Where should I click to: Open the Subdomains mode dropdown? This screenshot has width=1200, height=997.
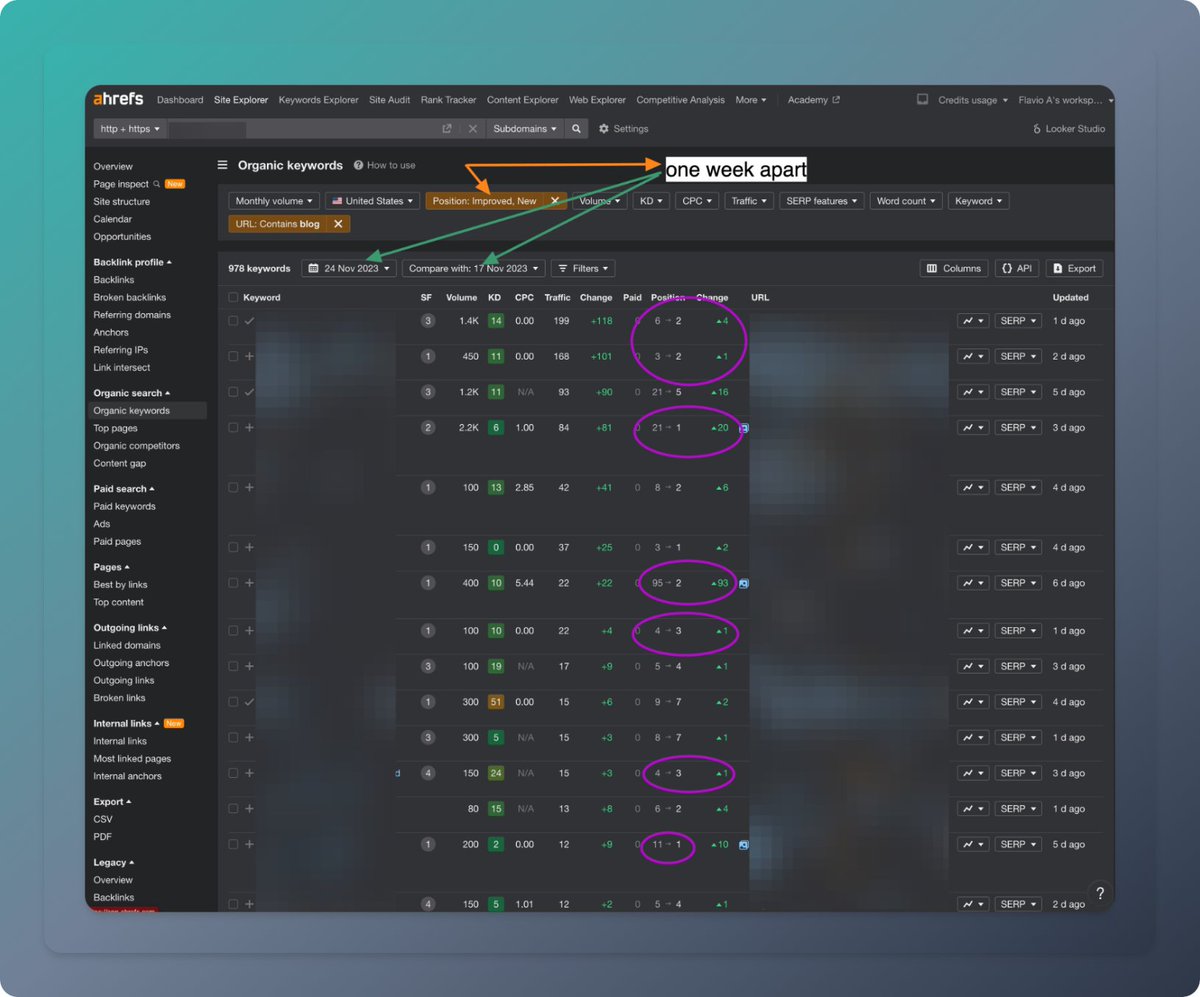[525, 129]
